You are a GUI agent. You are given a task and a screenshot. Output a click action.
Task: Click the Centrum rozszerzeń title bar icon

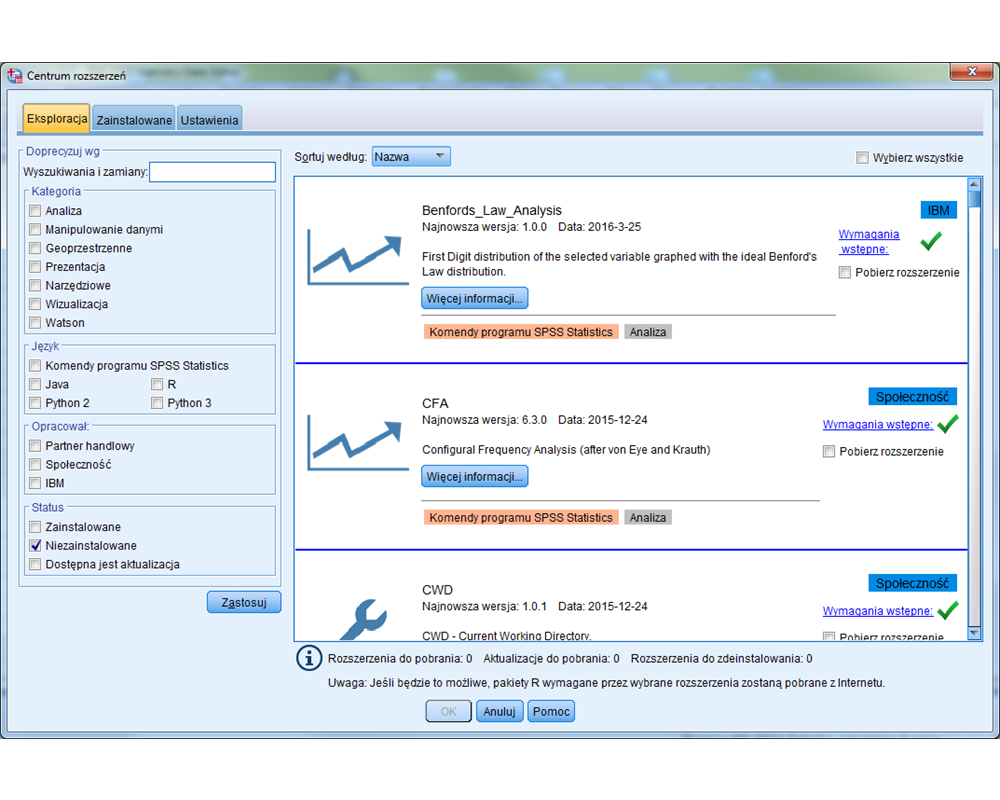[x=15, y=76]
